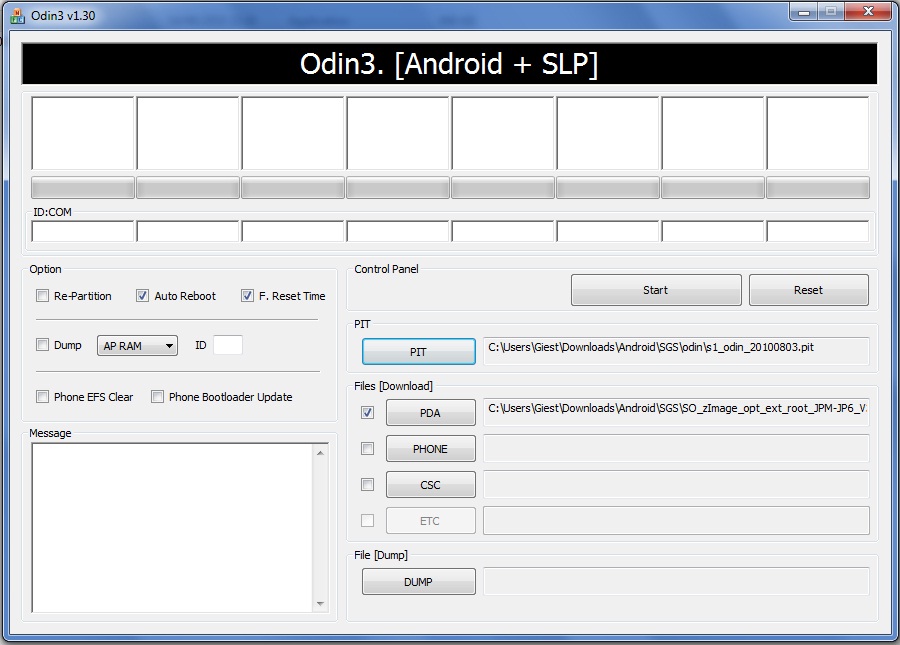
Task: Enable the Re-Partition checkbox
Action: pyautogui.click(x=42, y=296)
